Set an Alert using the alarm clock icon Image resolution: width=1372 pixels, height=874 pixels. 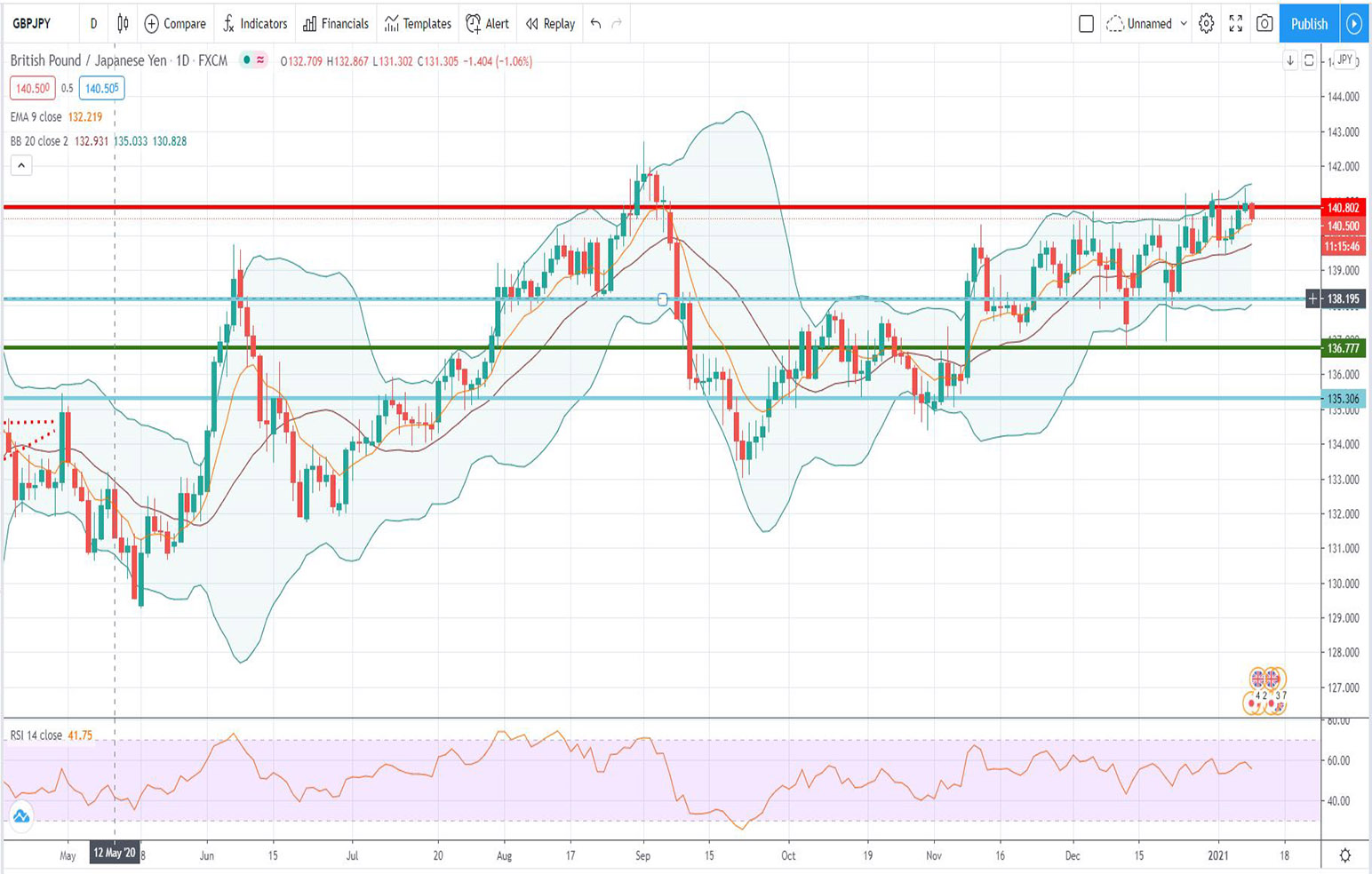click(x=474, y=24)
